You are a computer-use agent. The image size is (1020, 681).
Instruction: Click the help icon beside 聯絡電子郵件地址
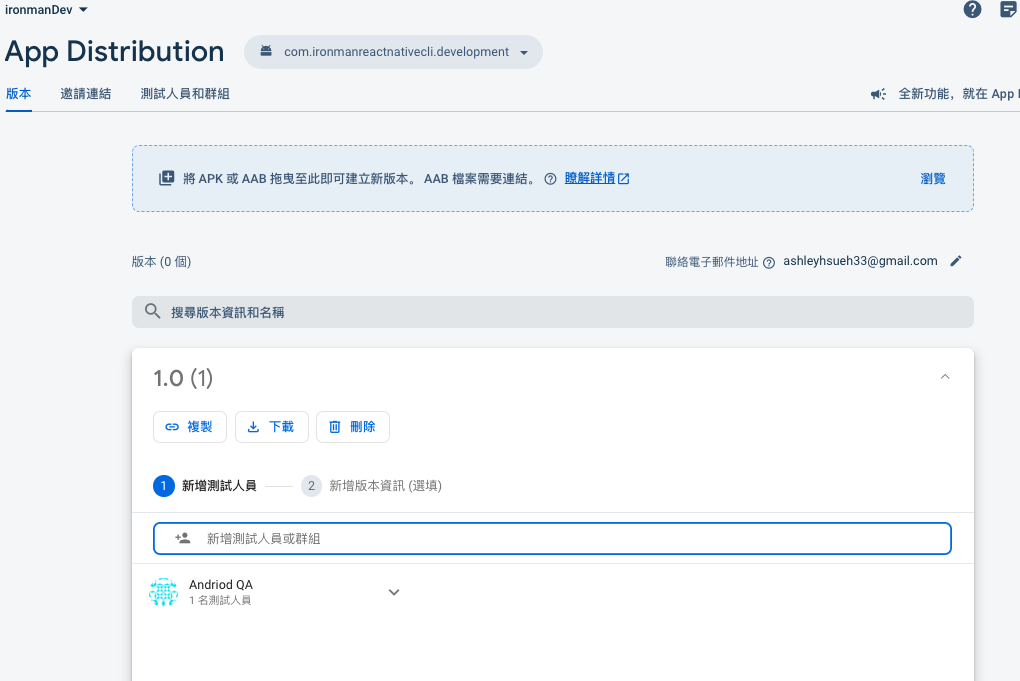(769, 263)
